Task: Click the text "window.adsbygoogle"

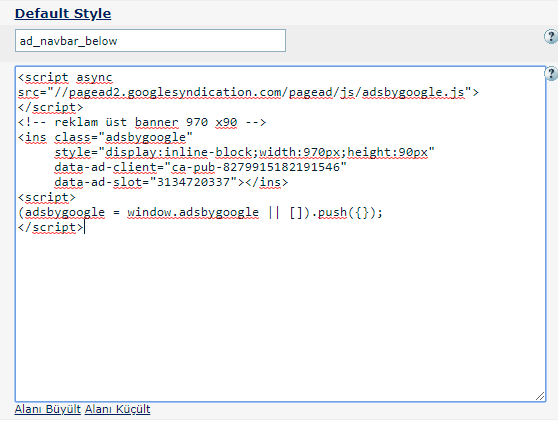Action: [x=193, y=213]
